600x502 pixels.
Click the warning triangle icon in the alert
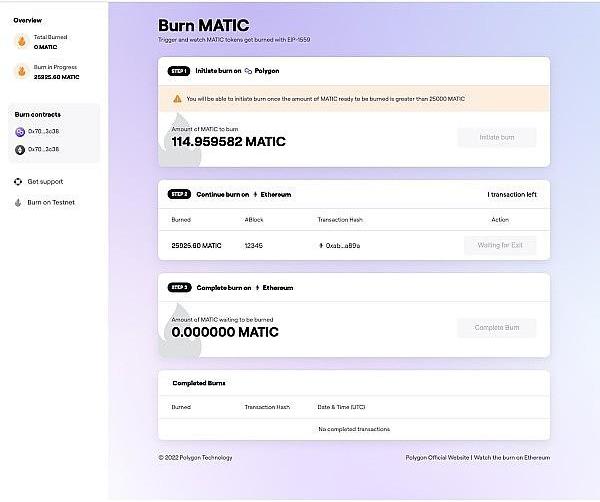tap(177, 99)
